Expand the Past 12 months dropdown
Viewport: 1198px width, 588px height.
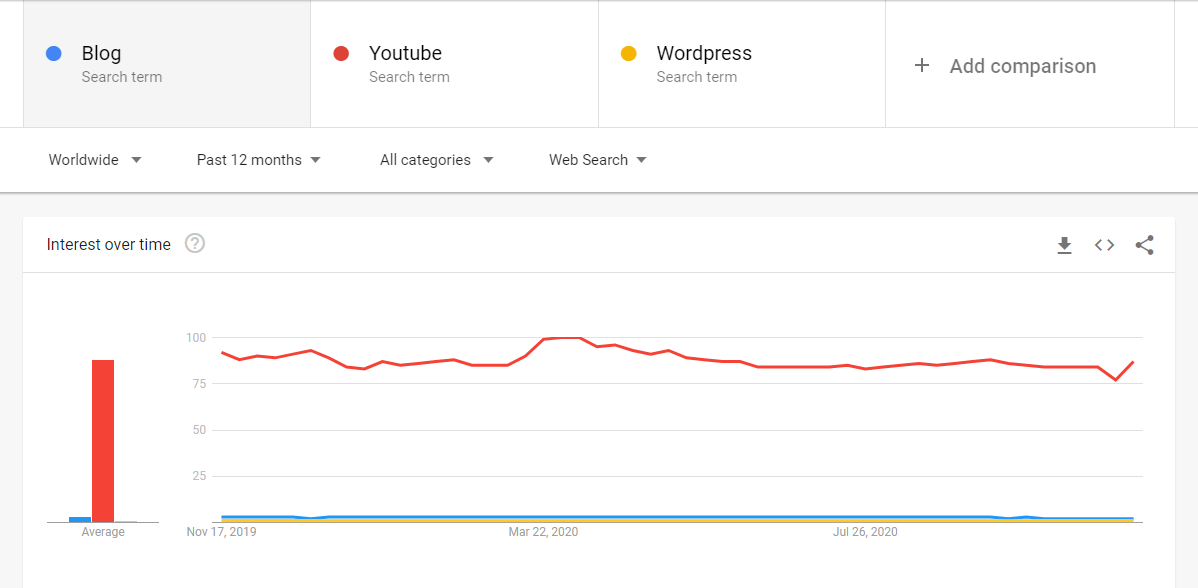pos(258,160)
